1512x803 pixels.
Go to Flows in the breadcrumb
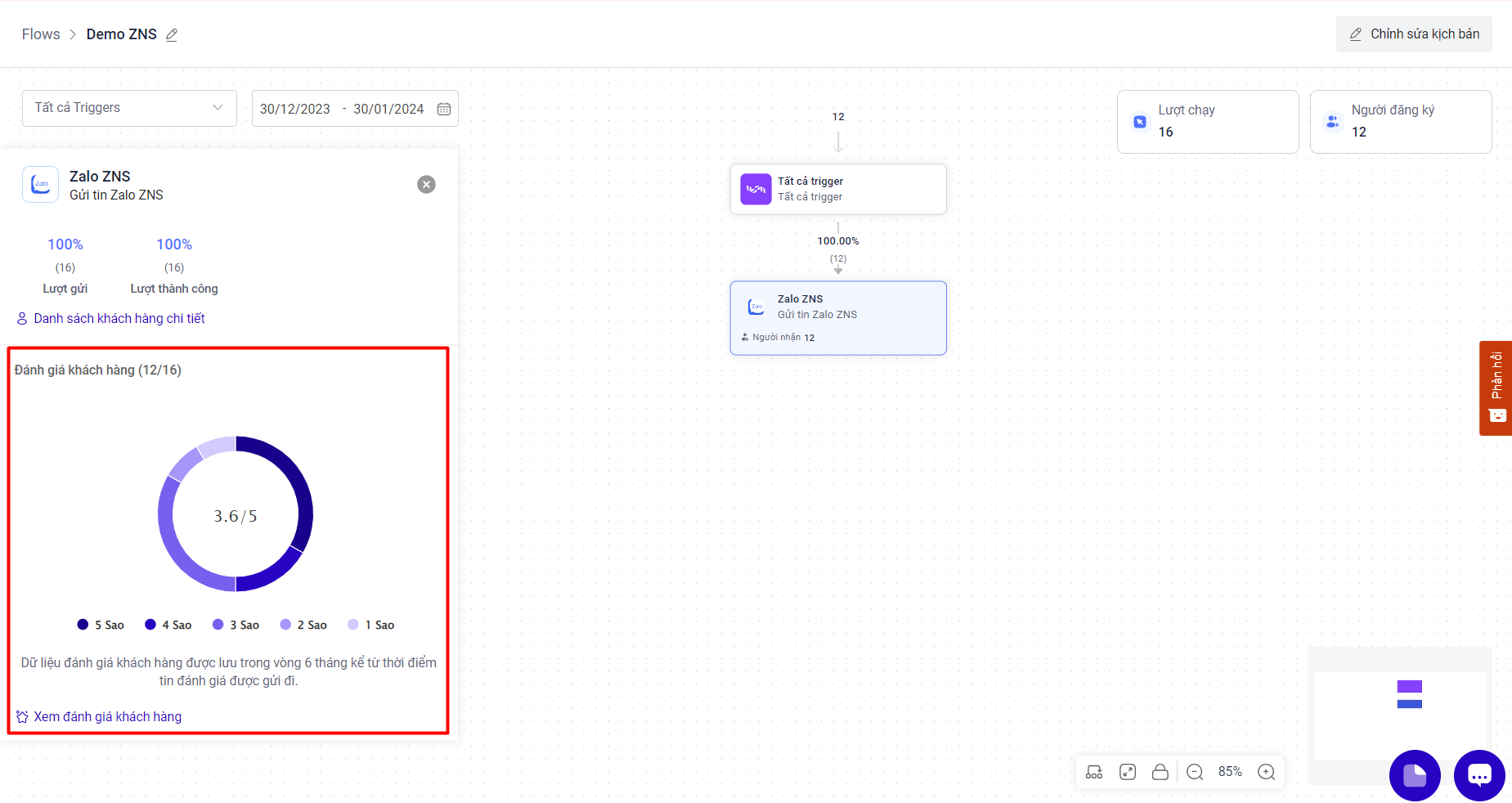click(x=41, y=34)
